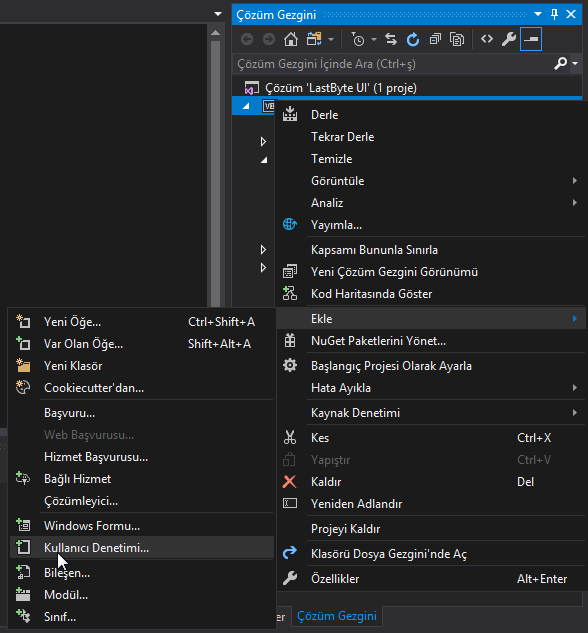The height and width of the screenshot is (633, 588).
Task: Click the Refresh icon in Çözüm Gezgini toolbar
Action: tap(413, 39)
